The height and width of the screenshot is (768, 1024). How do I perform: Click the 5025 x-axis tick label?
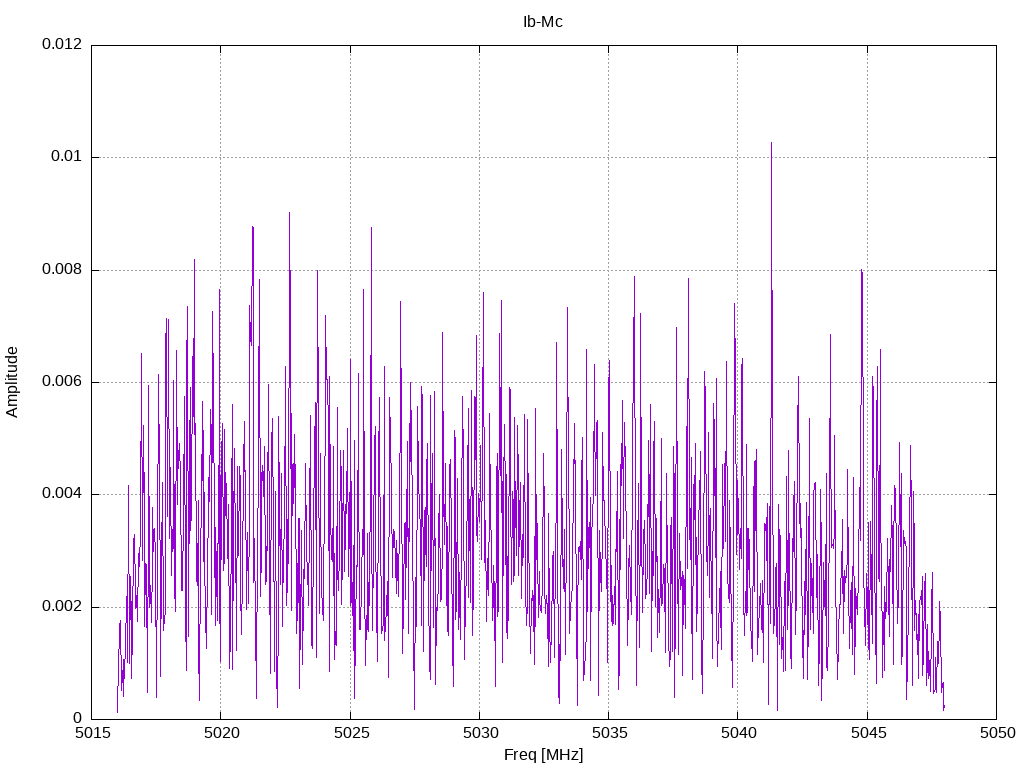coord(351,733)
